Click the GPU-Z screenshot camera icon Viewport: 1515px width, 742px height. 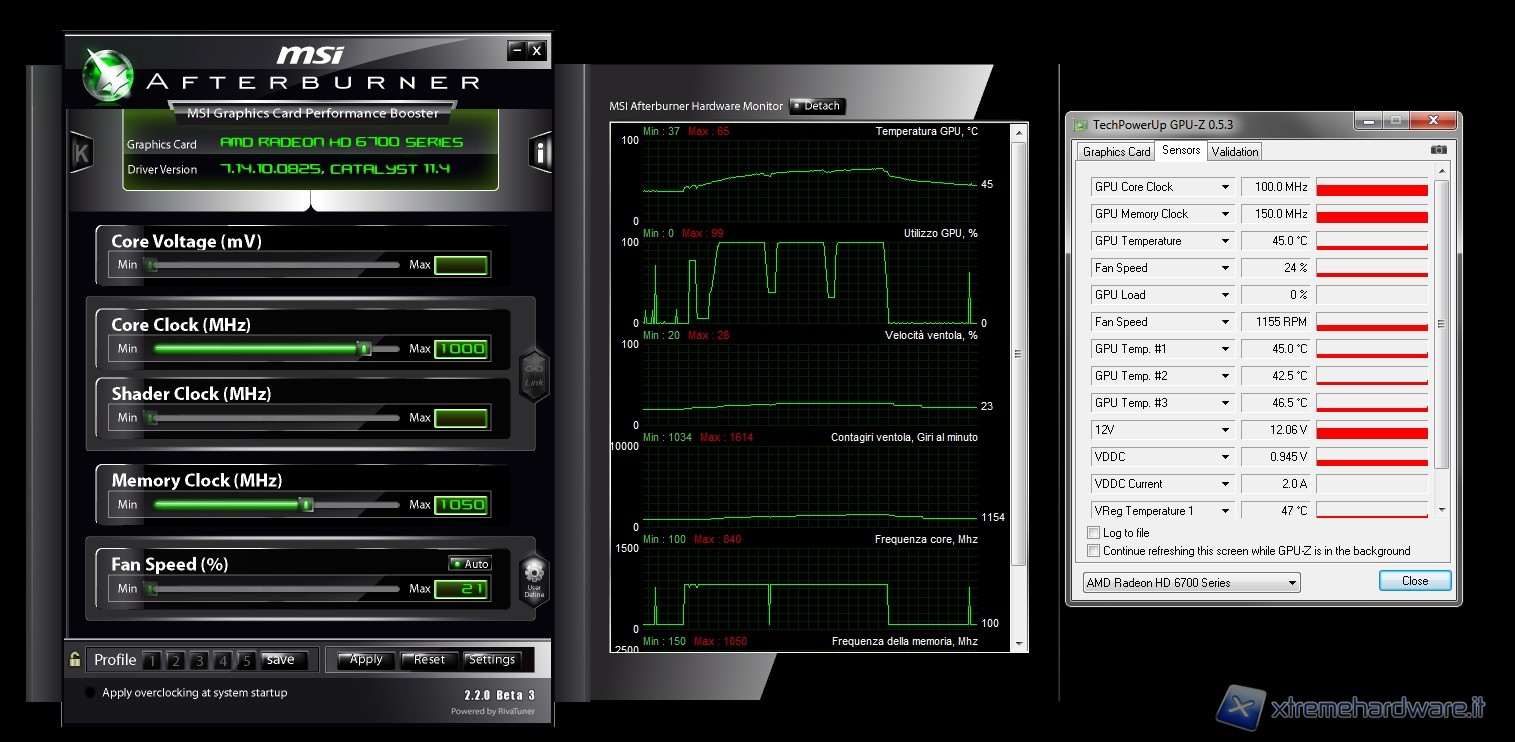pyautogui.click(x=1438, y=150)
